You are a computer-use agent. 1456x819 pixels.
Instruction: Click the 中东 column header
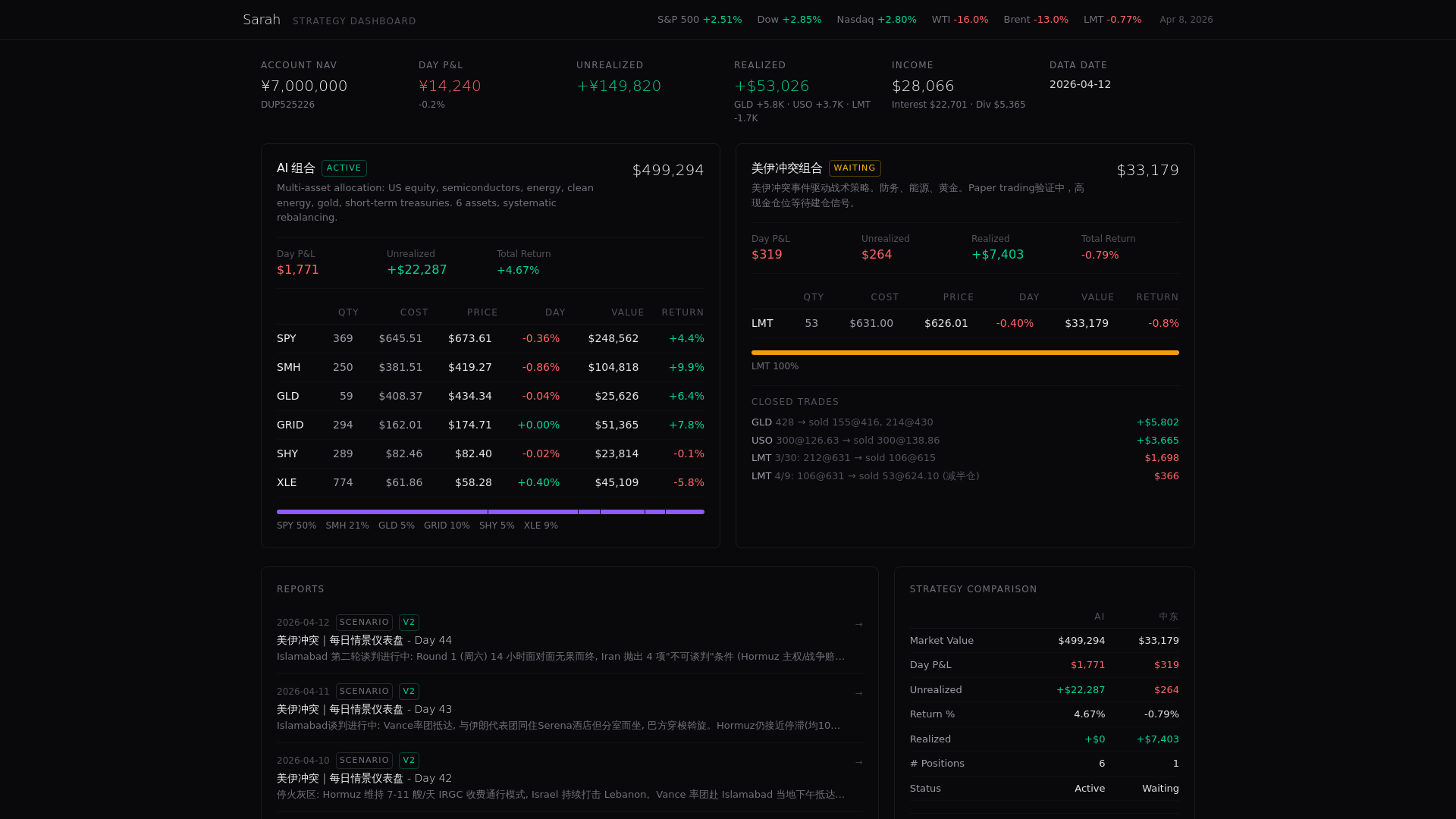coord(1169,617)
